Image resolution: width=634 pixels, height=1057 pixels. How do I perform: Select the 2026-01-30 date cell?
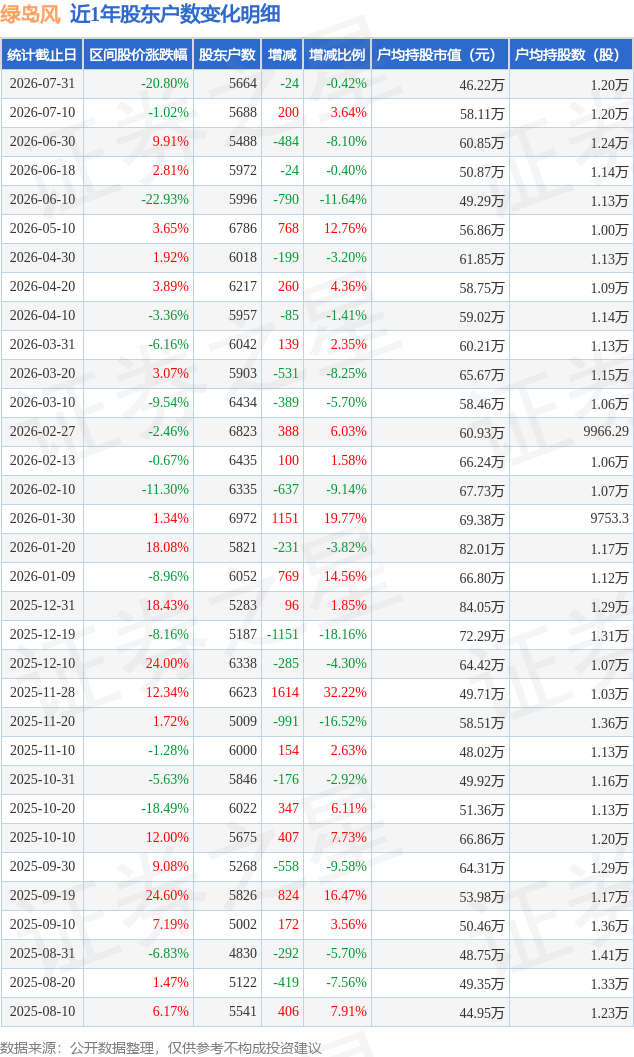pyautogui.click(x=42, y=518)
